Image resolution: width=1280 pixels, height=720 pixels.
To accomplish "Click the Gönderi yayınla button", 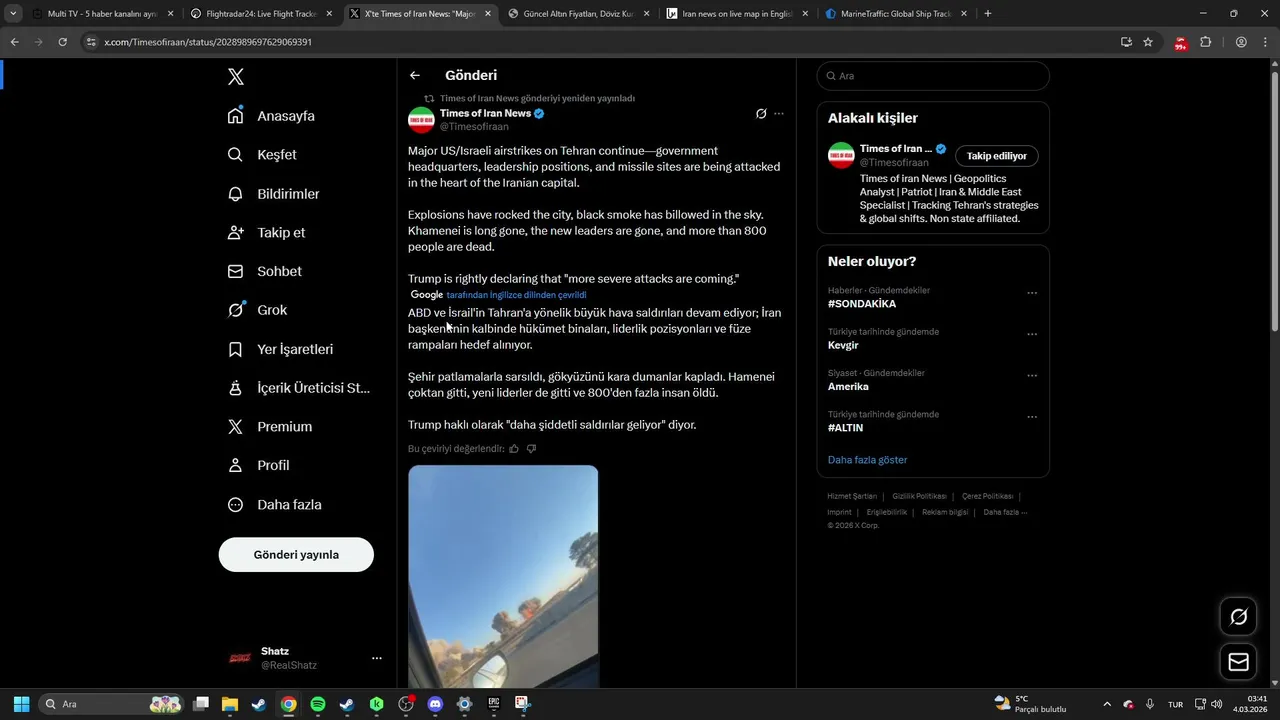I will pos(296,555).
